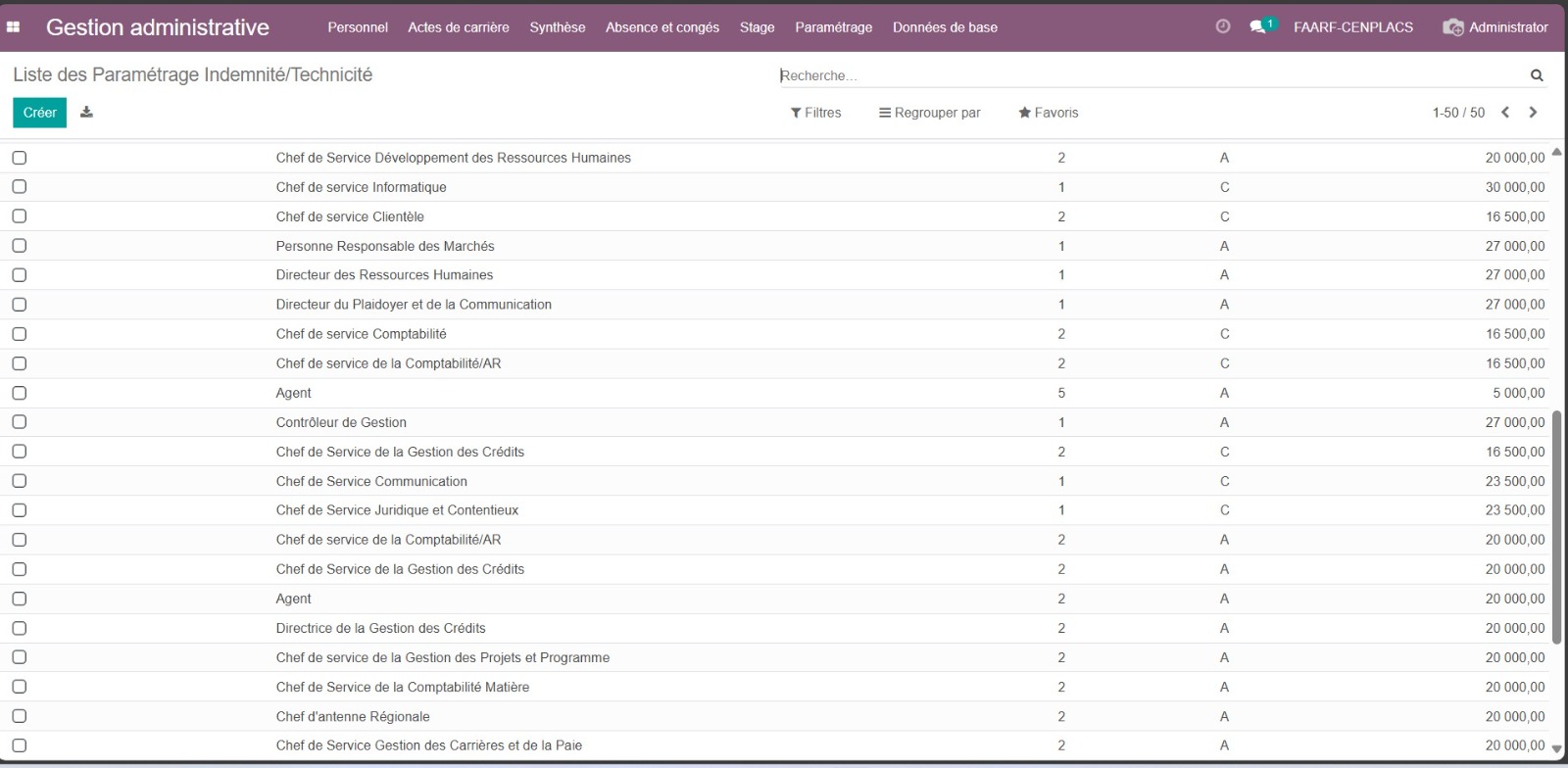Screen dimensions: 1568x768
Task: Click the vertical list scrollbar thumb
Action: tap(1556, 524)
